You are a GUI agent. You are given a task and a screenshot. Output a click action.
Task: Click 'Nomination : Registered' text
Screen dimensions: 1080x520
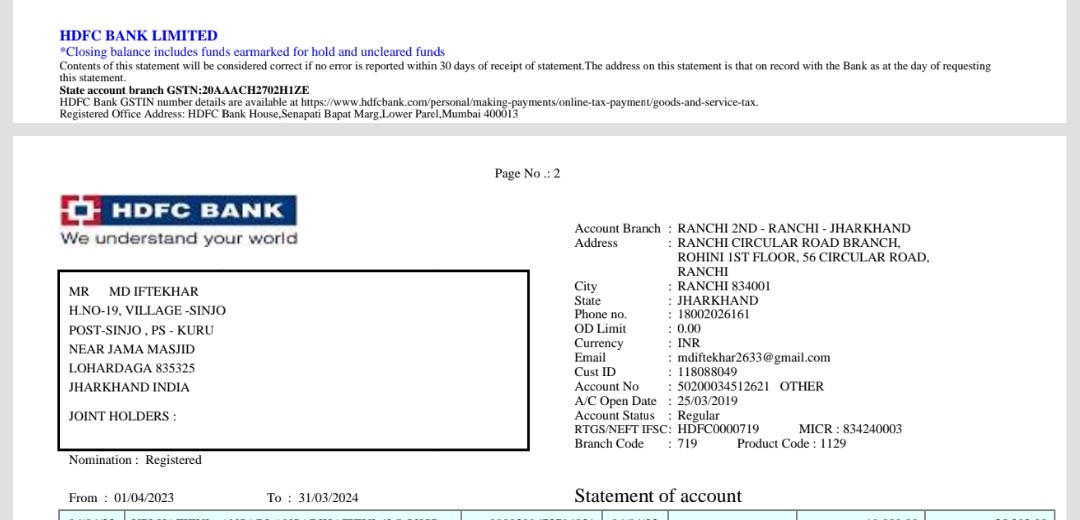point(135,460)
